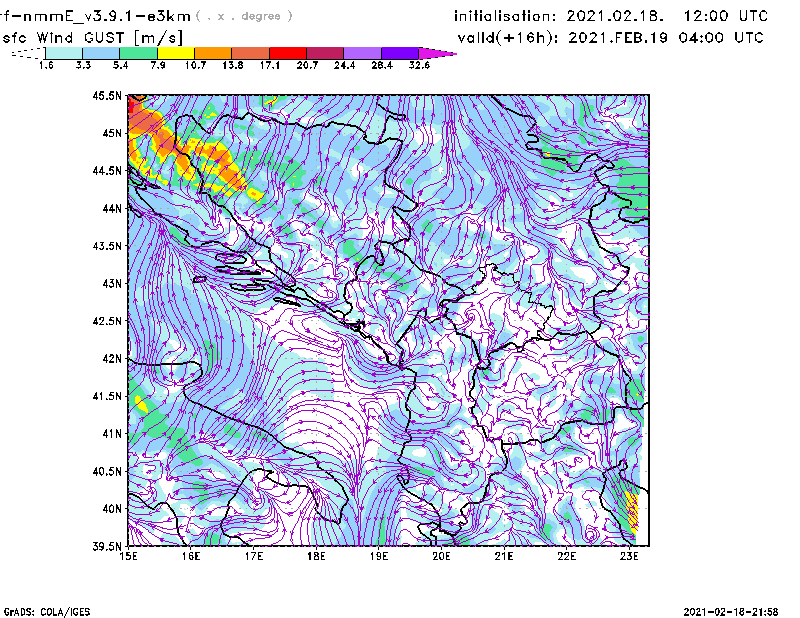The height and width of the screenshot is (618, 800).
Task: Click the grey '( . x . degree )' text
Action: click(x=244, y=16)
